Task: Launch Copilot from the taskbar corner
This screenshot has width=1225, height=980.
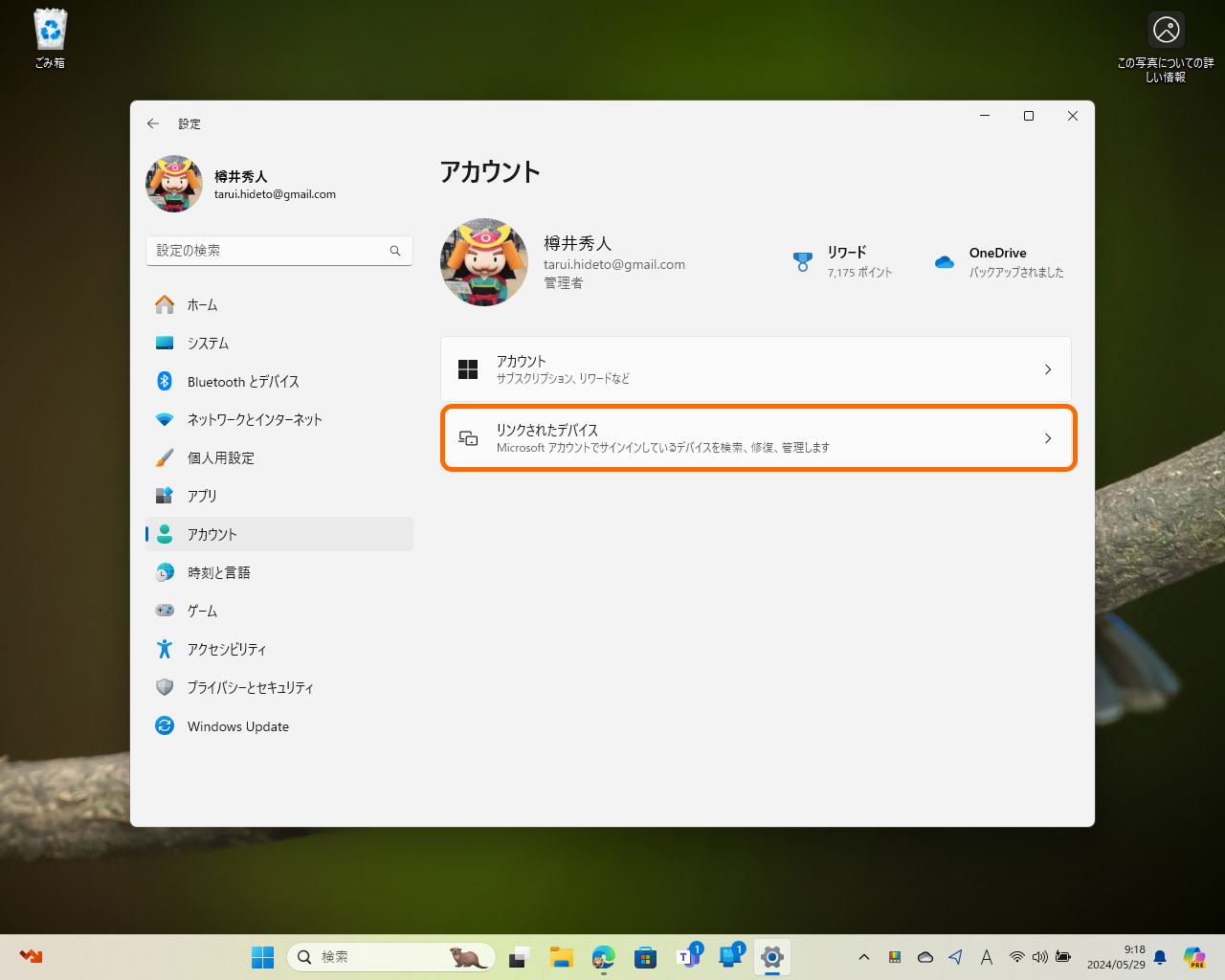Action: [x=1194, y=957]
